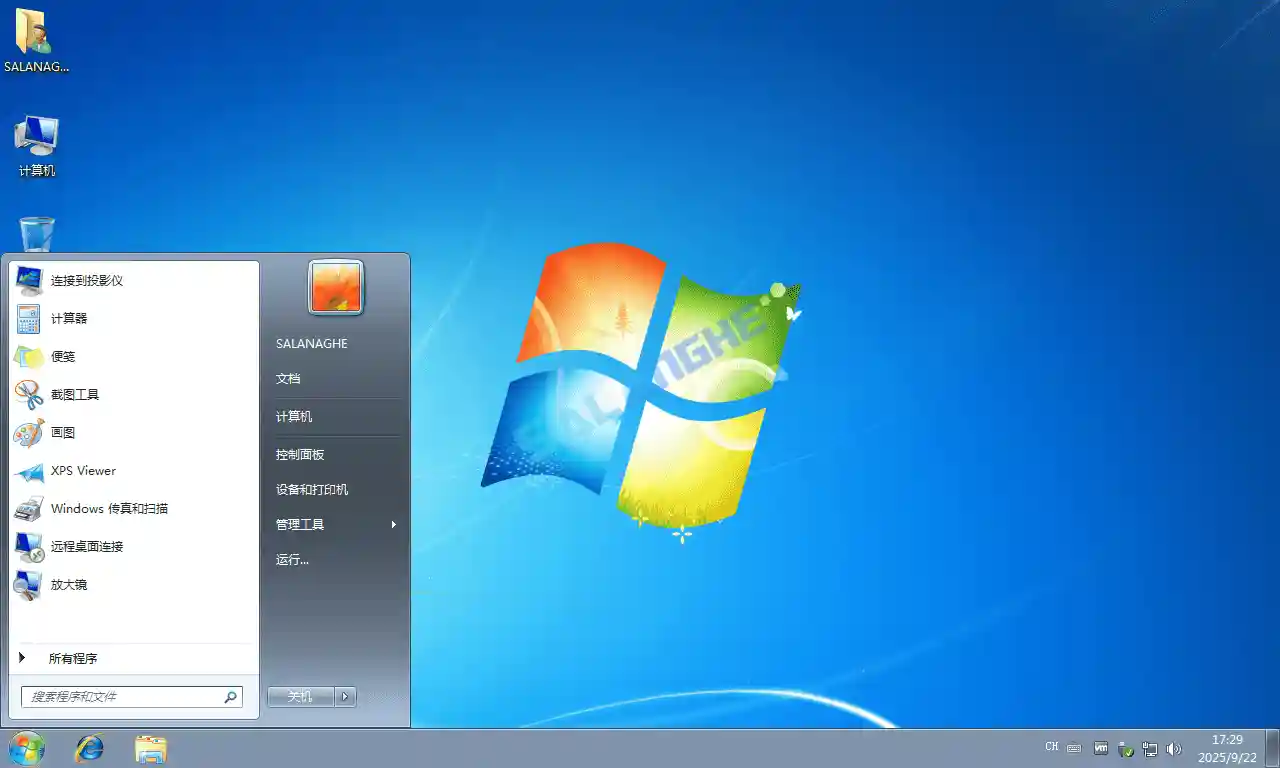The image size is (1280, 768).
Task: Open the 截图工具 (Snipping Tool)
Action: tap(77, 394)
